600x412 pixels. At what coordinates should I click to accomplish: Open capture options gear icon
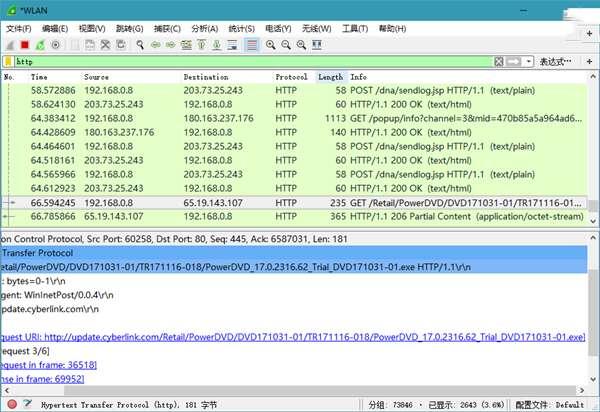[x=54, y=45]
